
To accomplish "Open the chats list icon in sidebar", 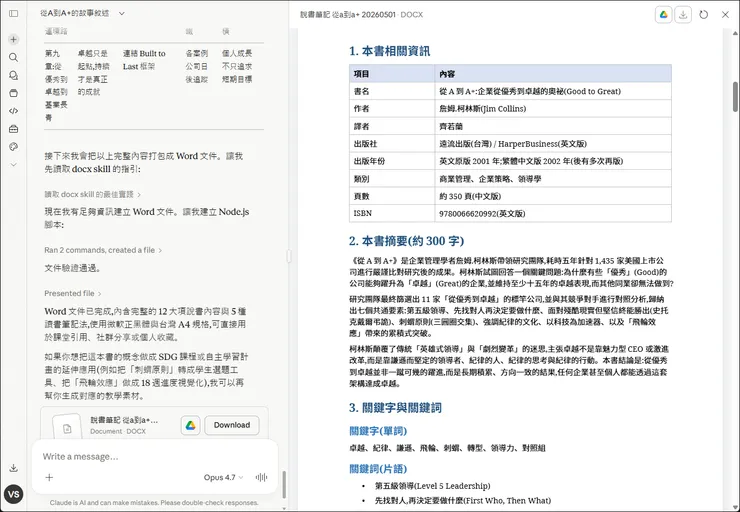I will (14, 76).
